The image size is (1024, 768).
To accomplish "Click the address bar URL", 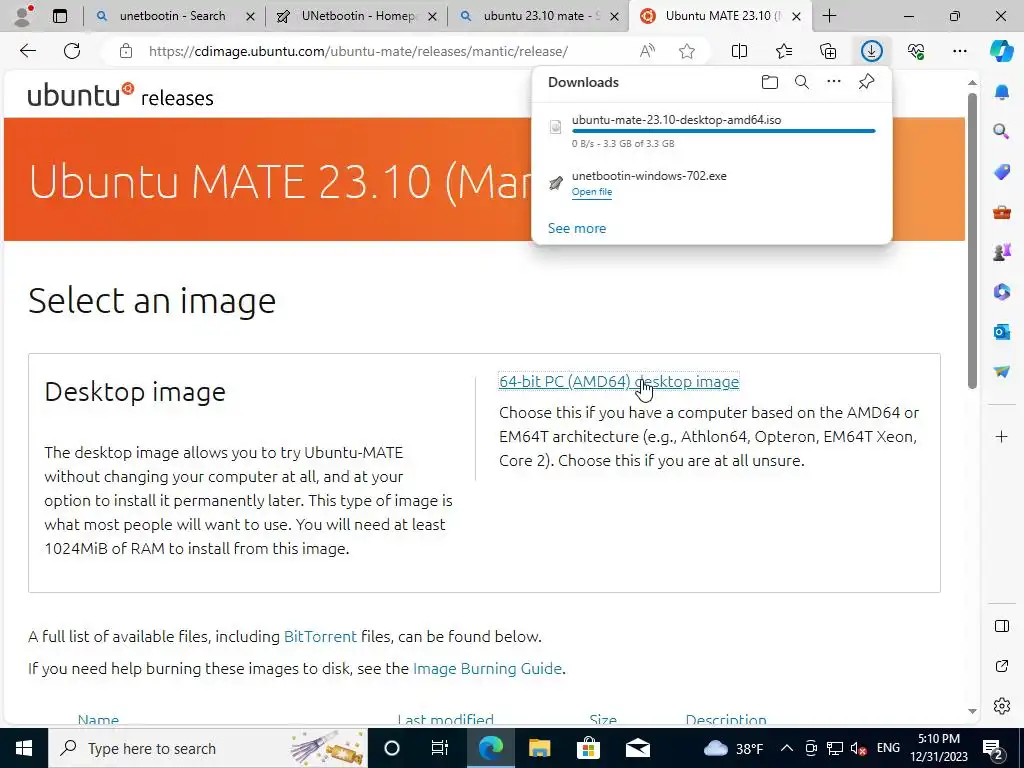I will (358, 51).
